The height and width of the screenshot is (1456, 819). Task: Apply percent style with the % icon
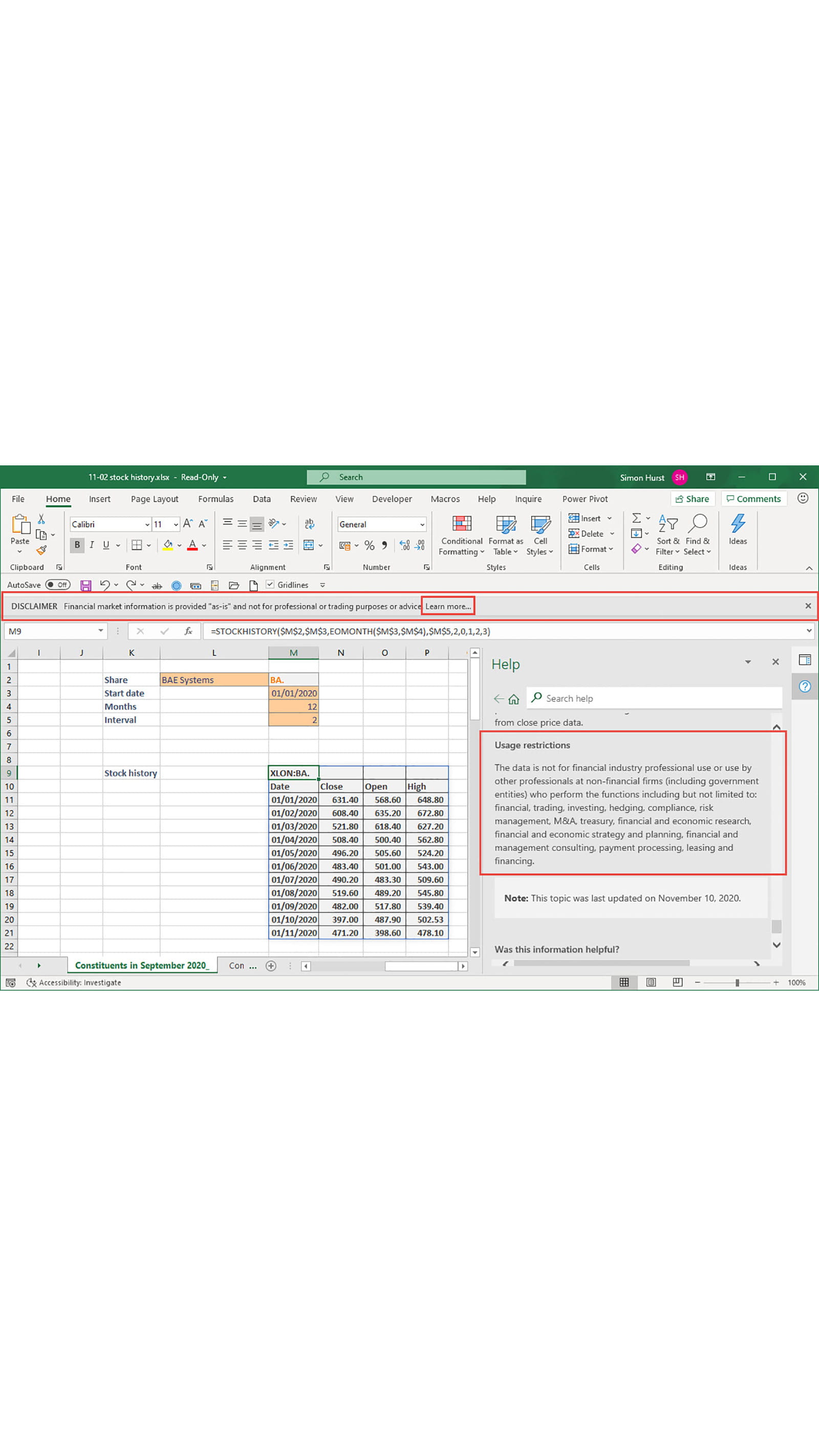tap(369, 545)
